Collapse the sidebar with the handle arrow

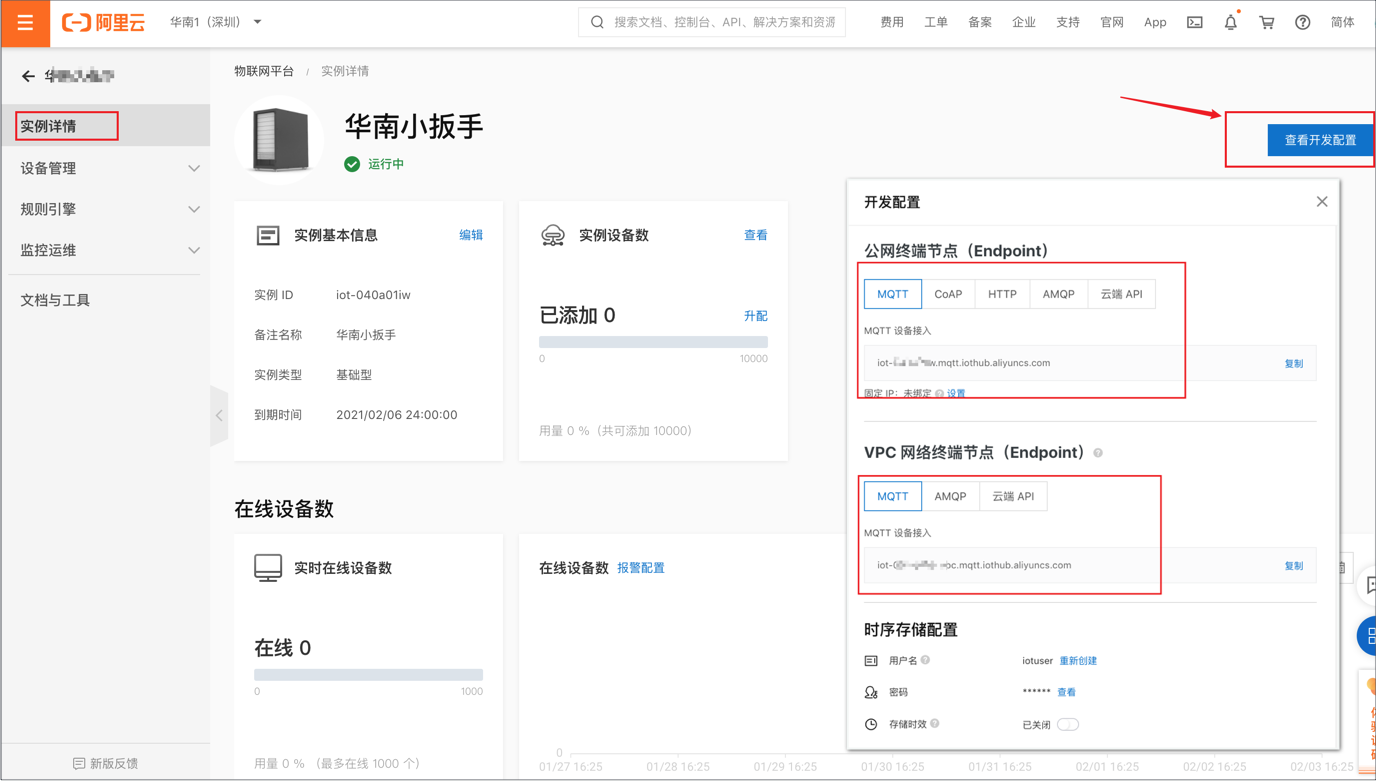click(x=219, y=415)
